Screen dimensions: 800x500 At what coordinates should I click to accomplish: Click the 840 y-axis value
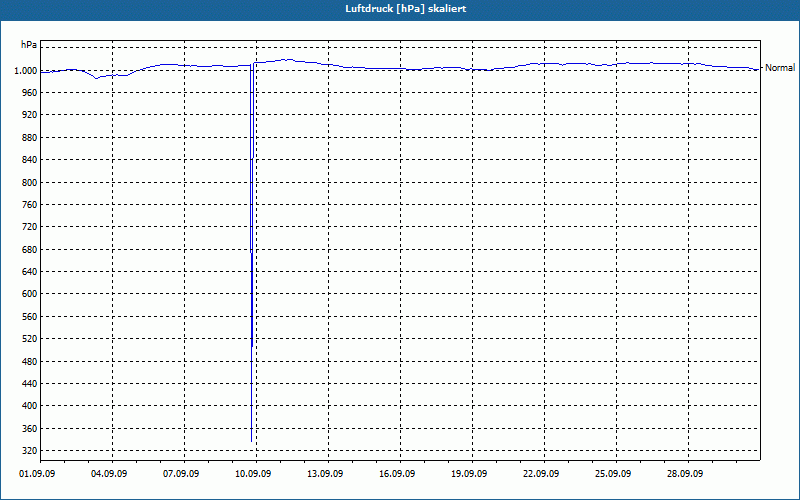click(30, 160)
